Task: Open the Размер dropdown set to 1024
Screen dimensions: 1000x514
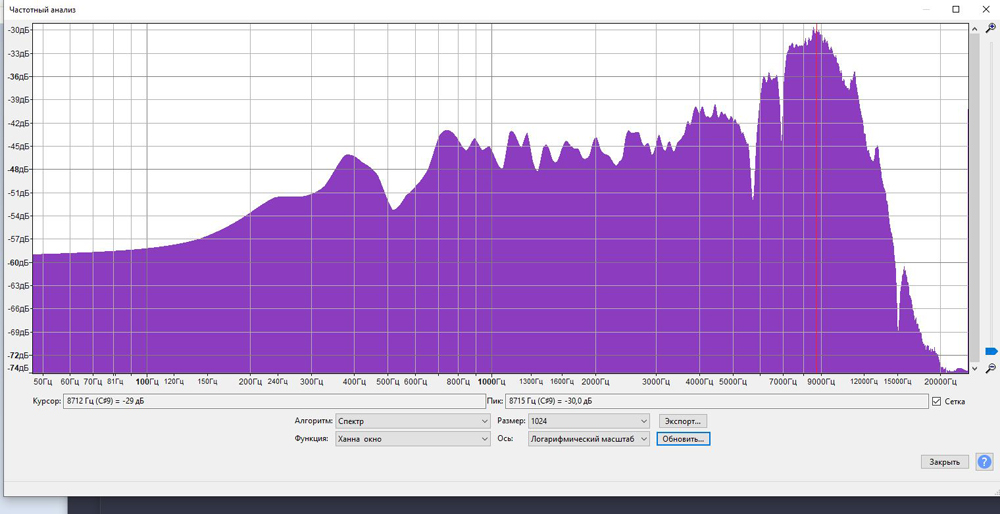Action: click(589, 422)
